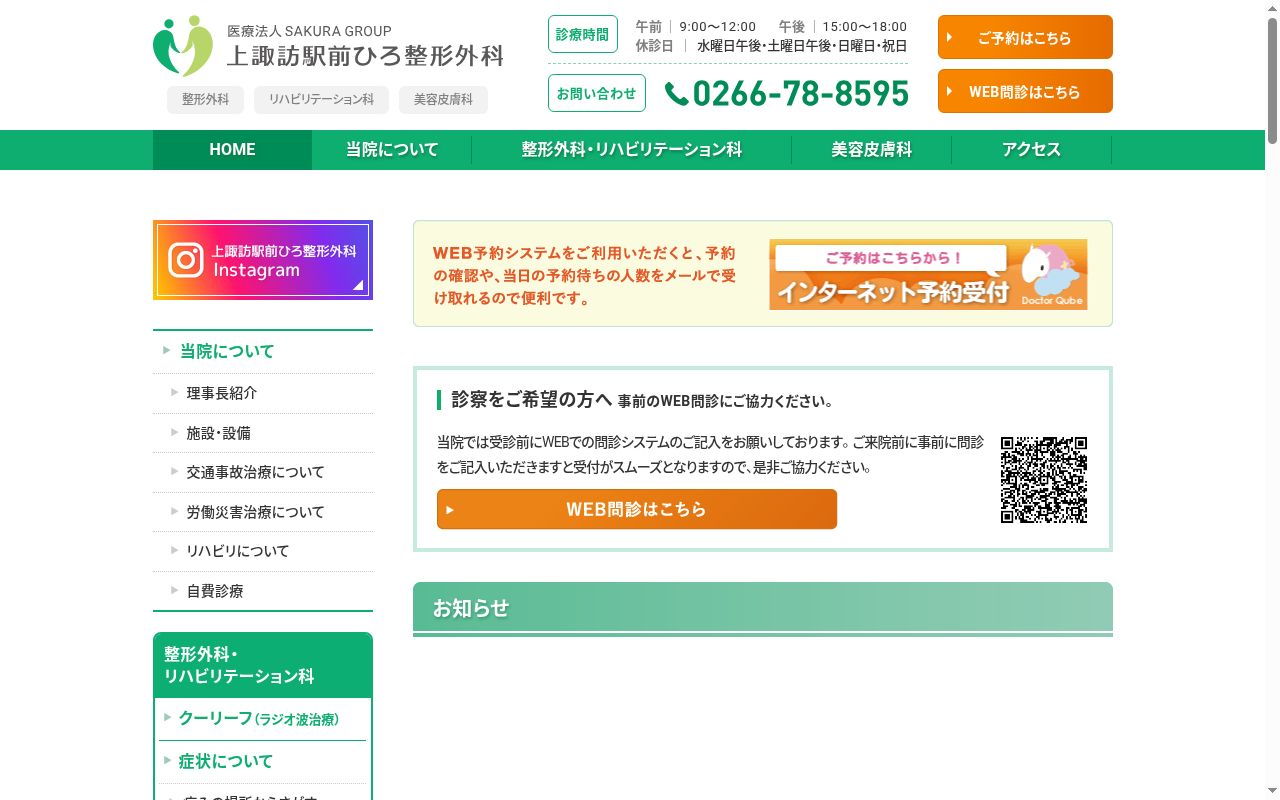Select the HOME navigation tab
The image size is (1280, 800).
click(232, 150)
